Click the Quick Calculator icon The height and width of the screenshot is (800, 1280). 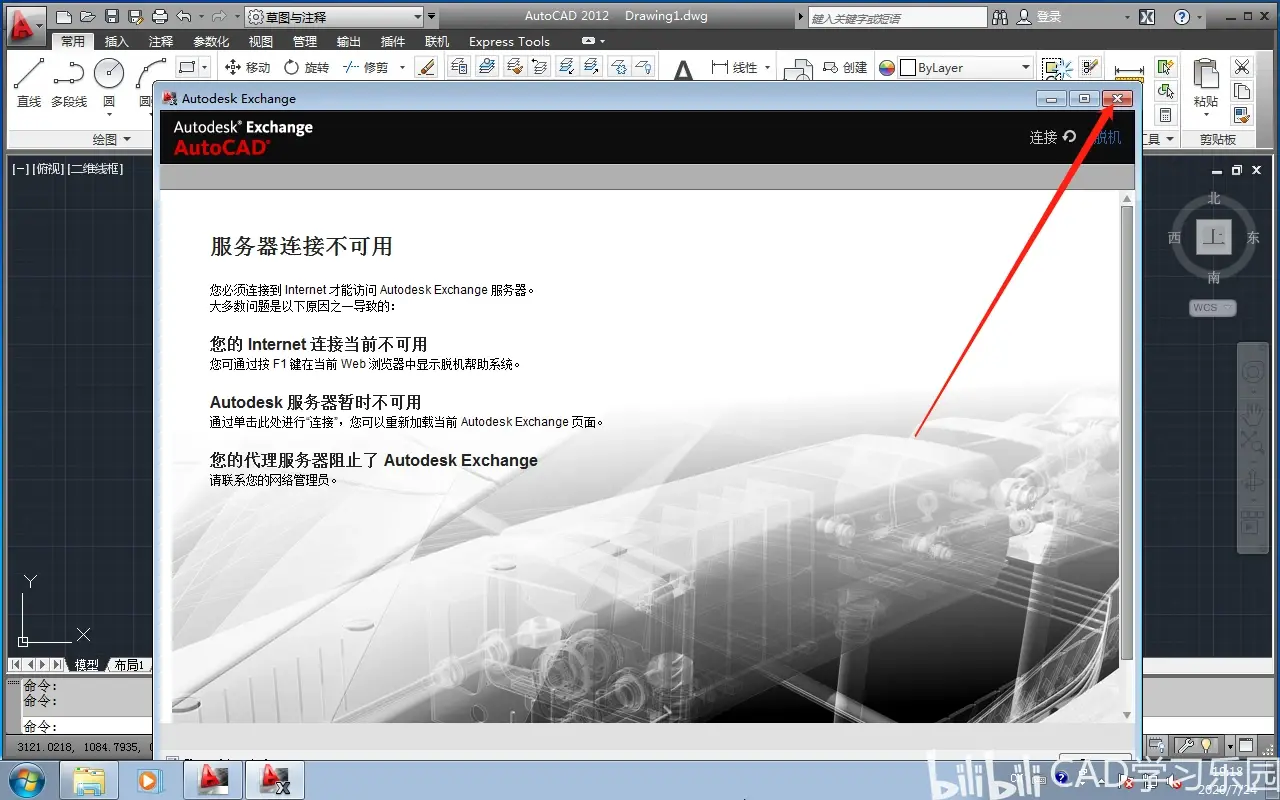click(x=1165, y=116)
